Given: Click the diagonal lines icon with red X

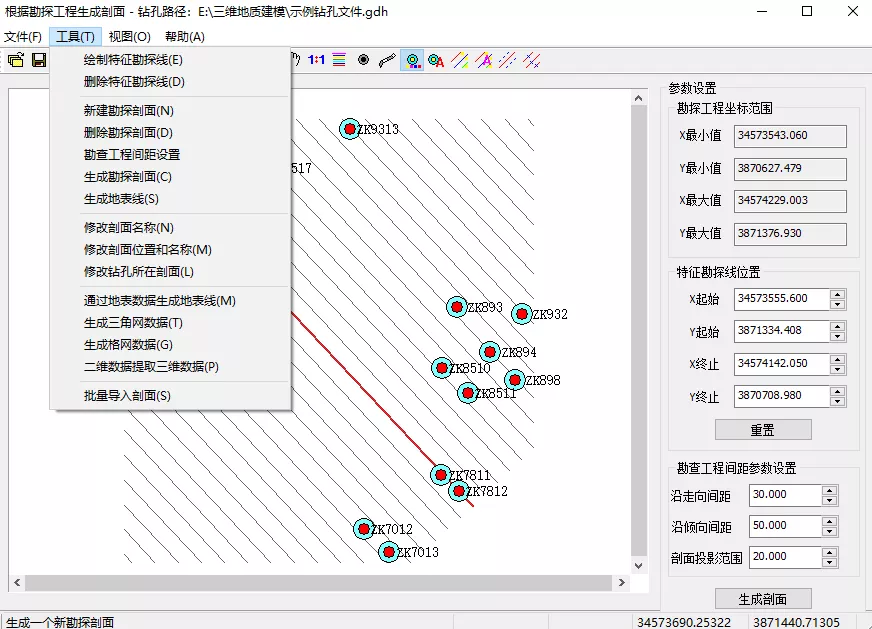Looking at the screenshot, I should (x=532, y=60).
